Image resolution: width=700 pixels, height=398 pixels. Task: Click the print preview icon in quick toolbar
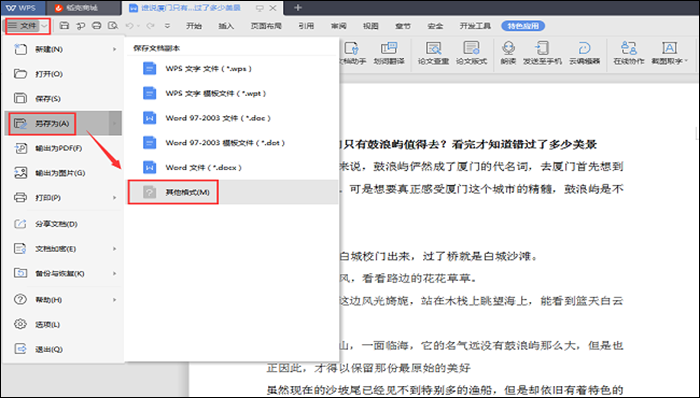tap(113, 26)
